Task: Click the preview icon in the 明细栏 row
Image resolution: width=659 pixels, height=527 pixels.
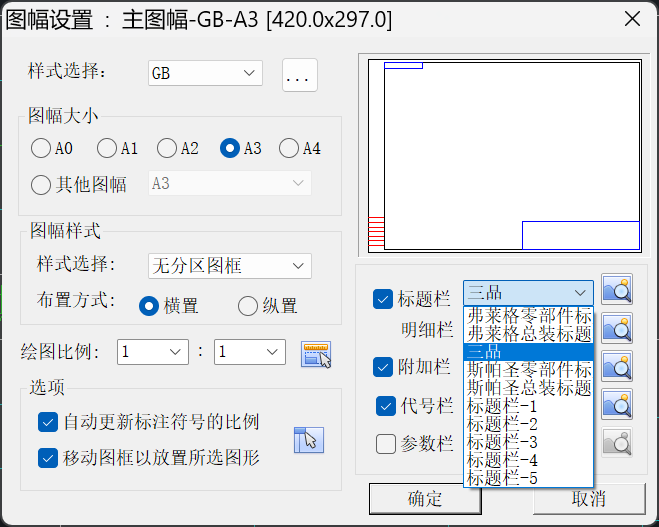Action: [x=617, y=328]
